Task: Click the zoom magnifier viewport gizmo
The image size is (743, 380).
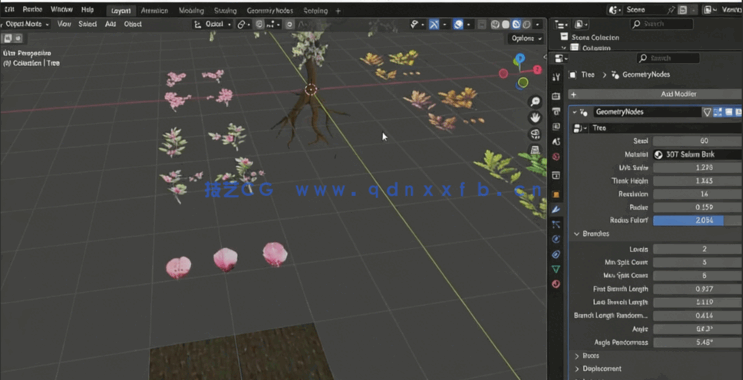Action: [535, 101]
